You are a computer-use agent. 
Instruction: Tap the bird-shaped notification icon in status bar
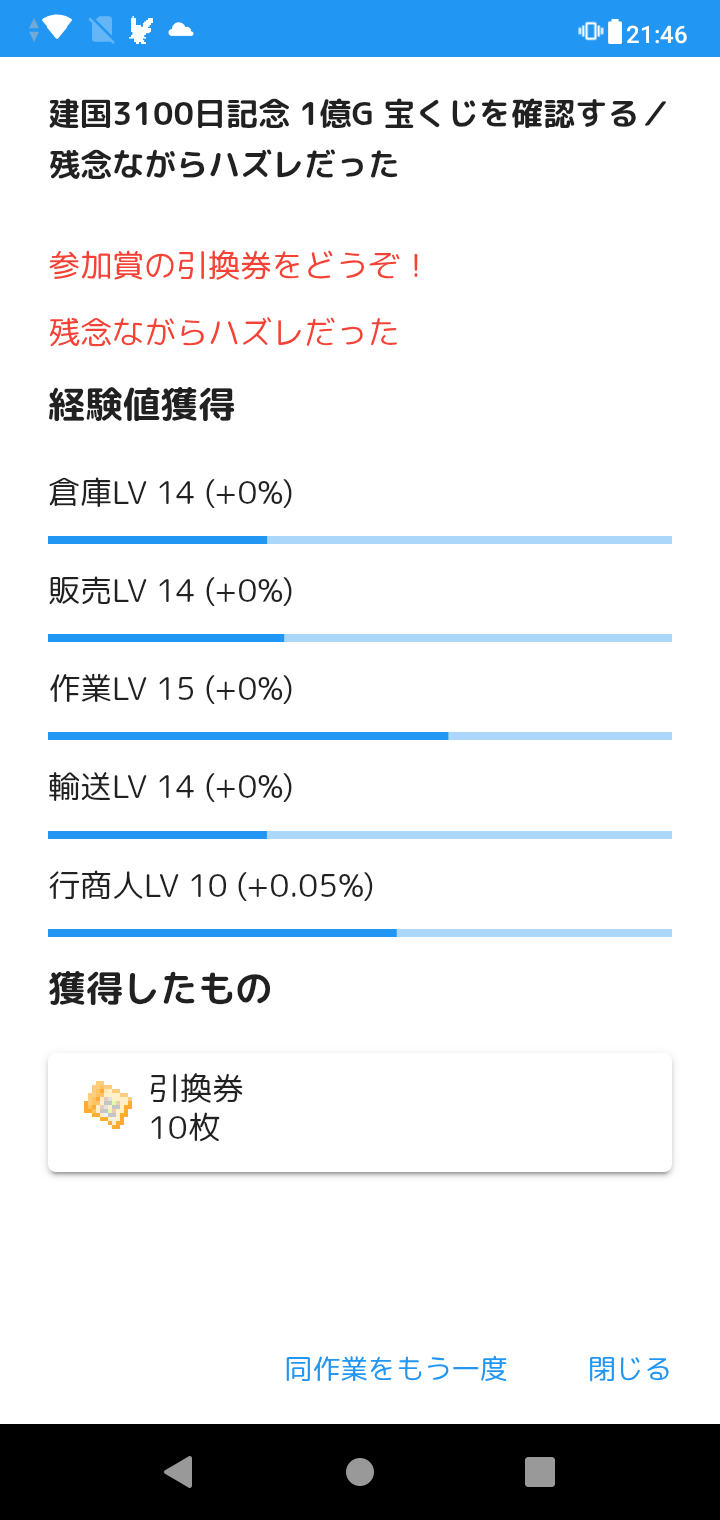click(x=141, y=30)
